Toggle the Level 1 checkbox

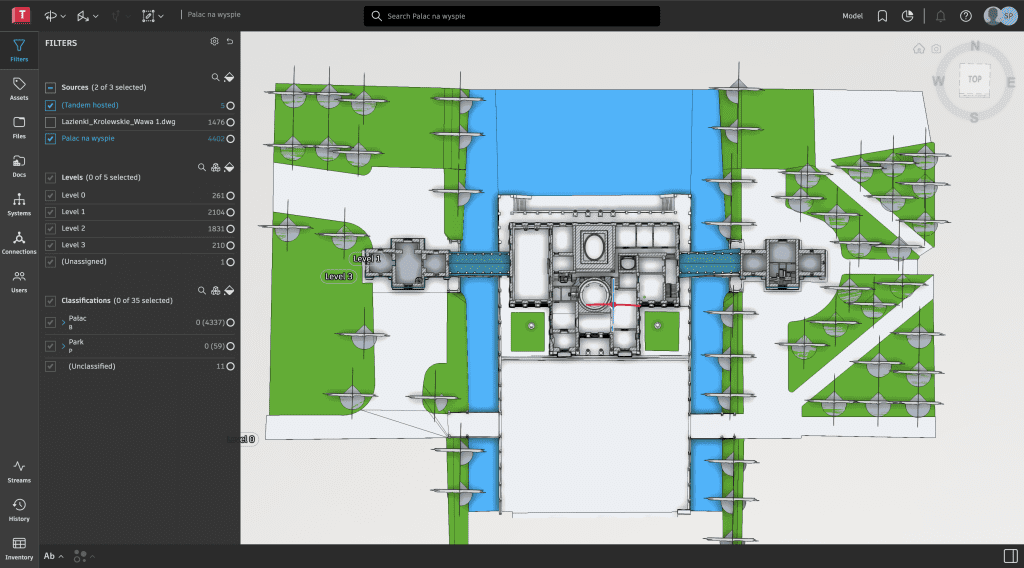[50, 212]
